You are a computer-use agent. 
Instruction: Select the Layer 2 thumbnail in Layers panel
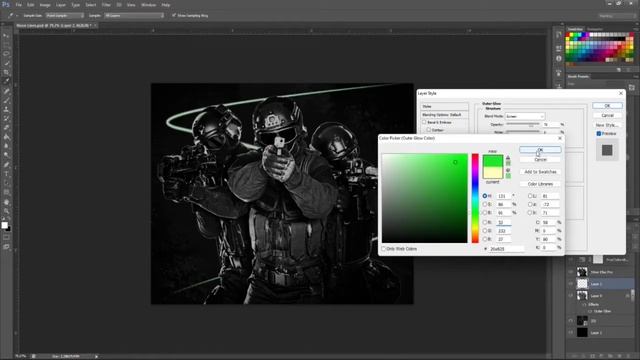(x=582, y=284)
